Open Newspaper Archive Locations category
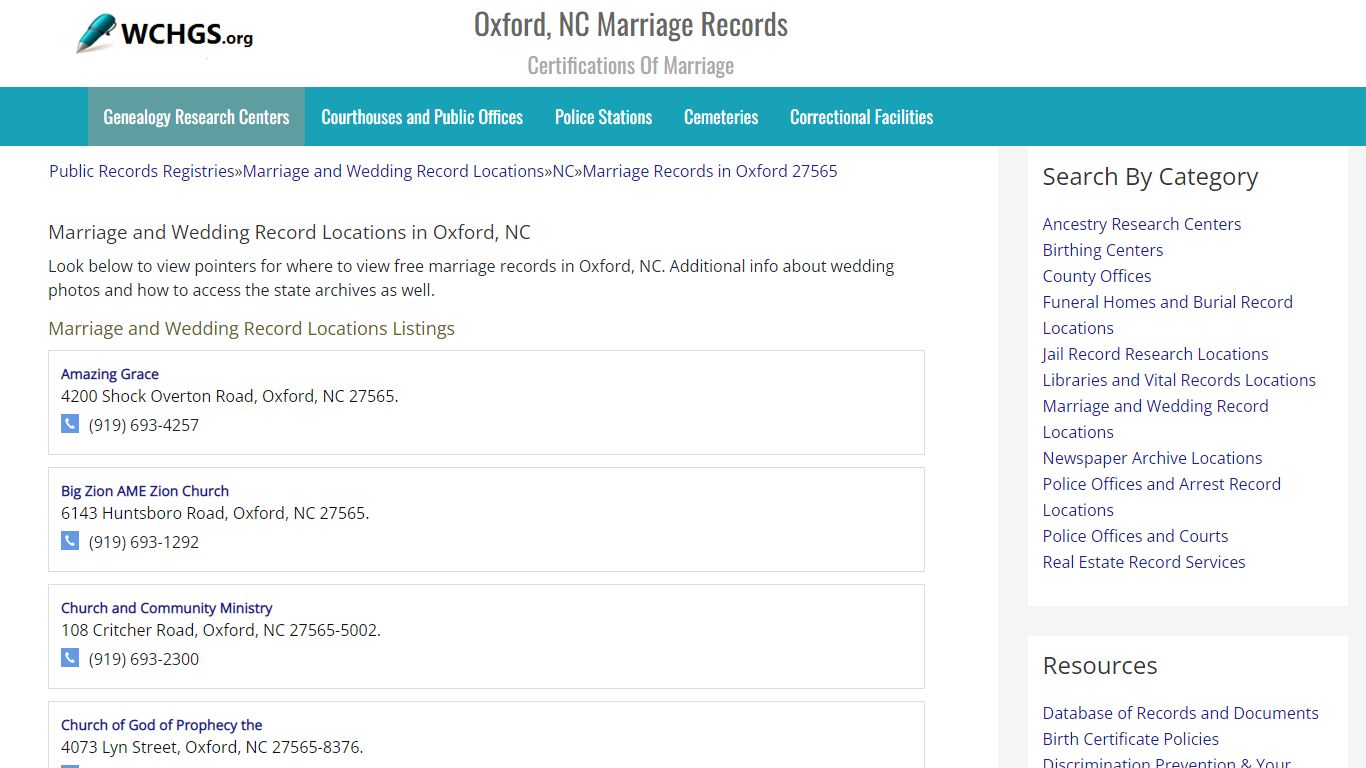Image resolution: width=1366 pixels, height=768 pixels. (x=1153, y=458)
